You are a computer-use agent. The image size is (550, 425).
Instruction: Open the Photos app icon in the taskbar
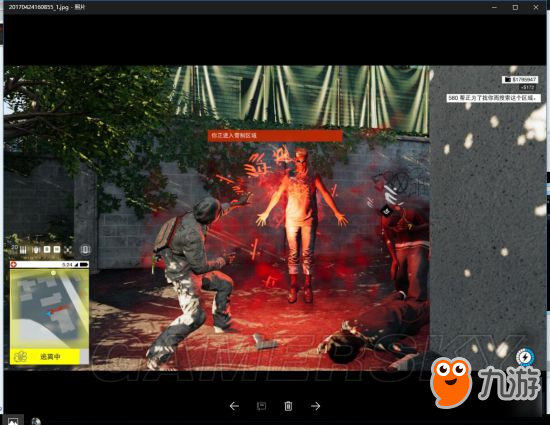[13, 420]
